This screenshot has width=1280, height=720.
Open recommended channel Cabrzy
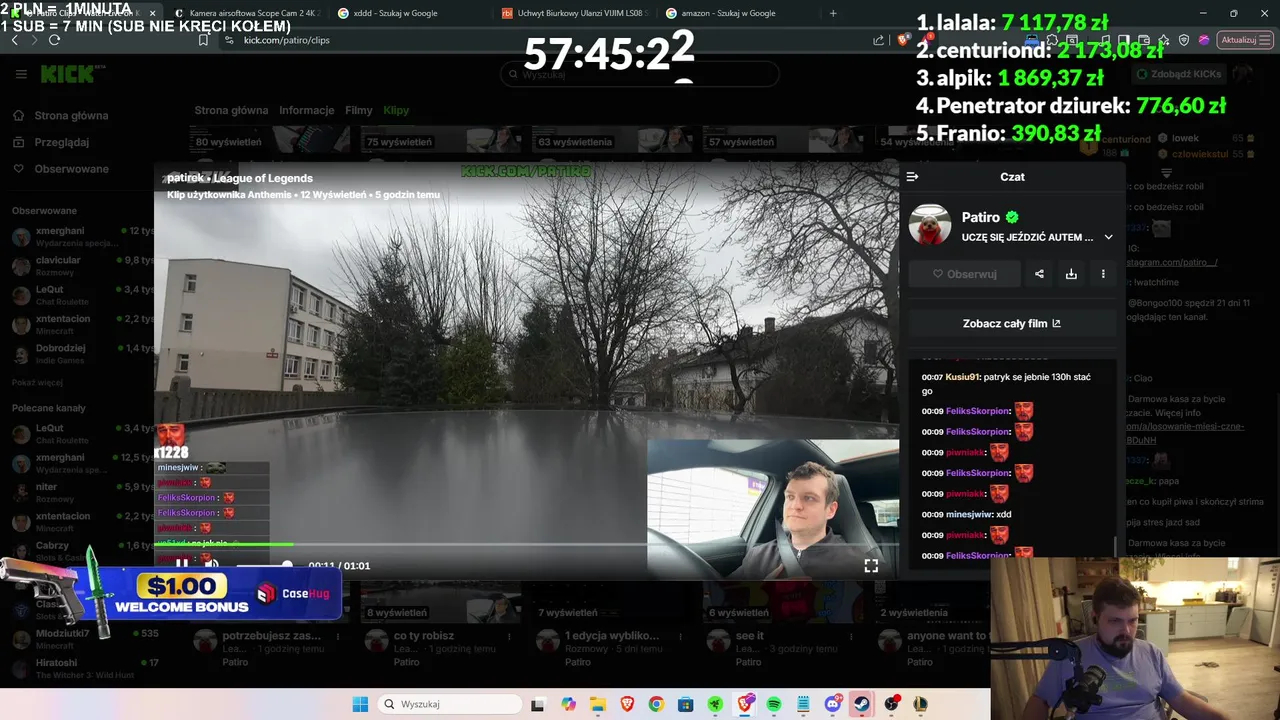point(82,551)
